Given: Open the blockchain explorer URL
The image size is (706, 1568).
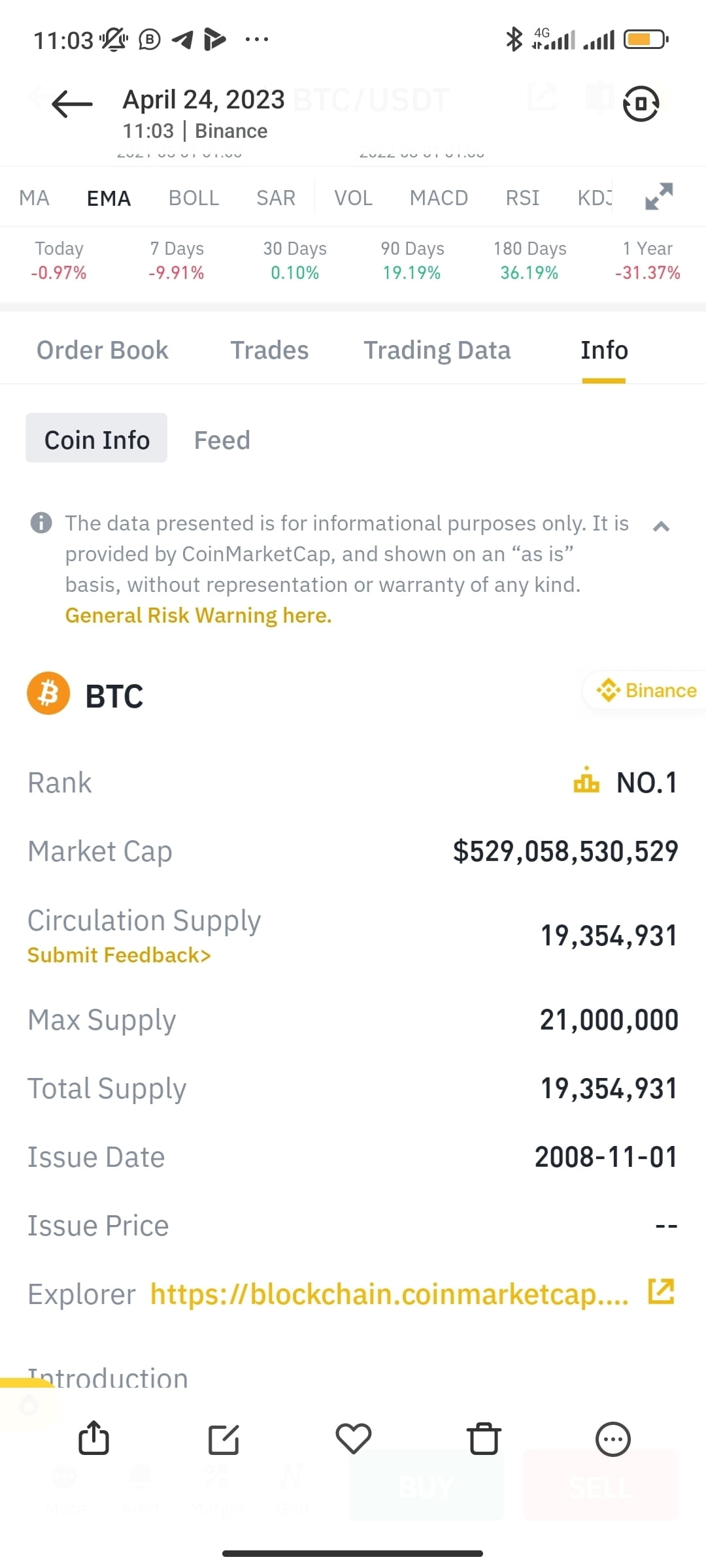Looking at the screenshot, I should click(x=389, y=1294).
